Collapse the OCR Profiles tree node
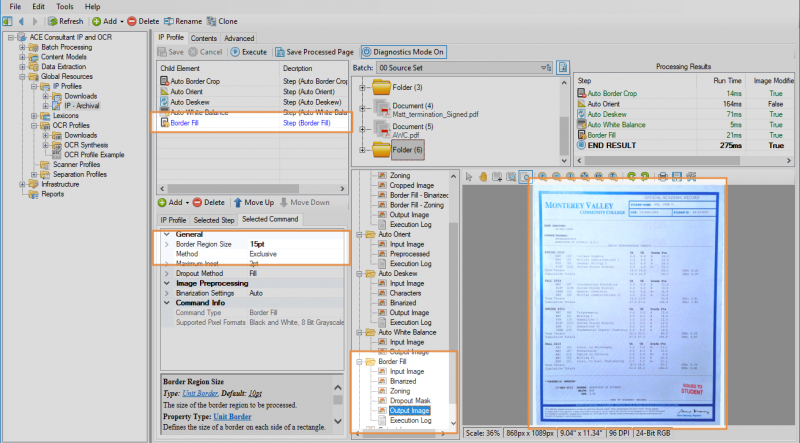Image resolution: width=800 pixels, height=443 pixels. click(x=34, y=126)
